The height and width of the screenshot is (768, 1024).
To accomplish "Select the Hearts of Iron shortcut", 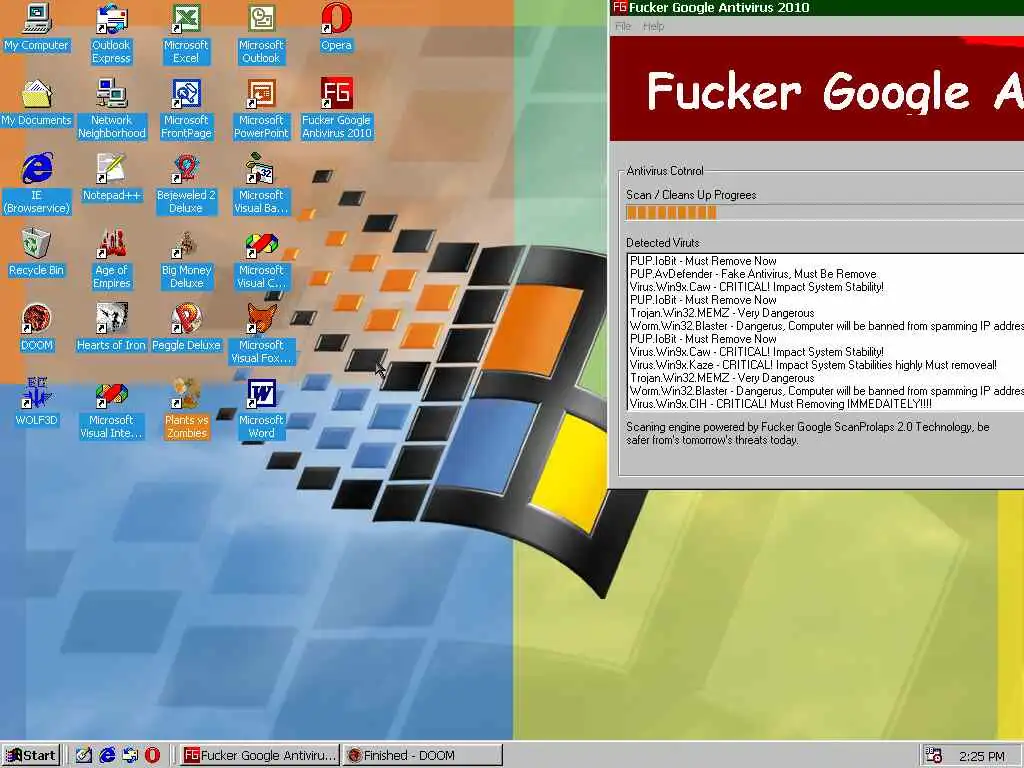I will tap(112, 328).
